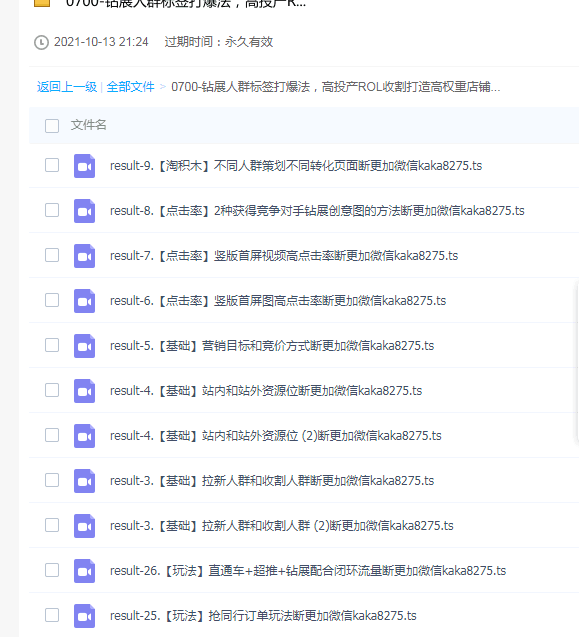Check the box for result-6 file
579x637 pixels.
(x=52, y=300)
